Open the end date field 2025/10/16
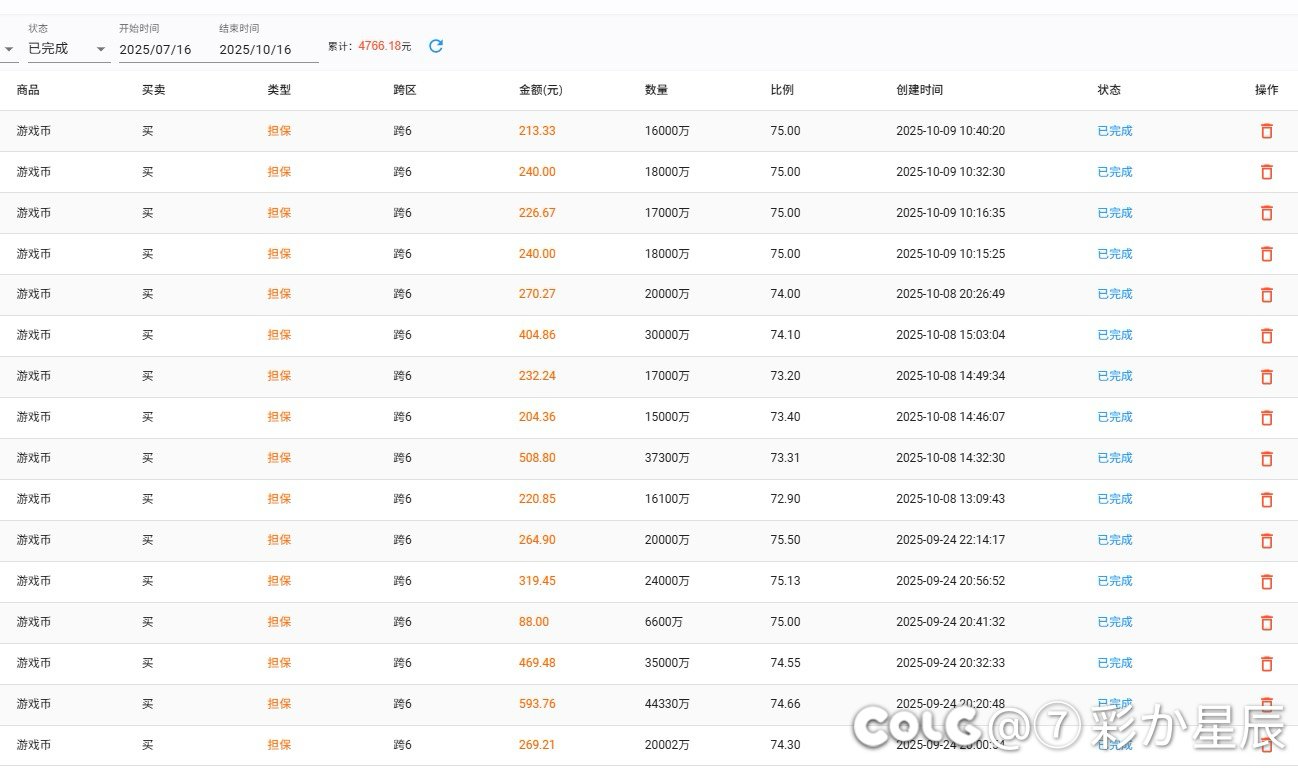1298x776 pixels. [x=267, y=49]
